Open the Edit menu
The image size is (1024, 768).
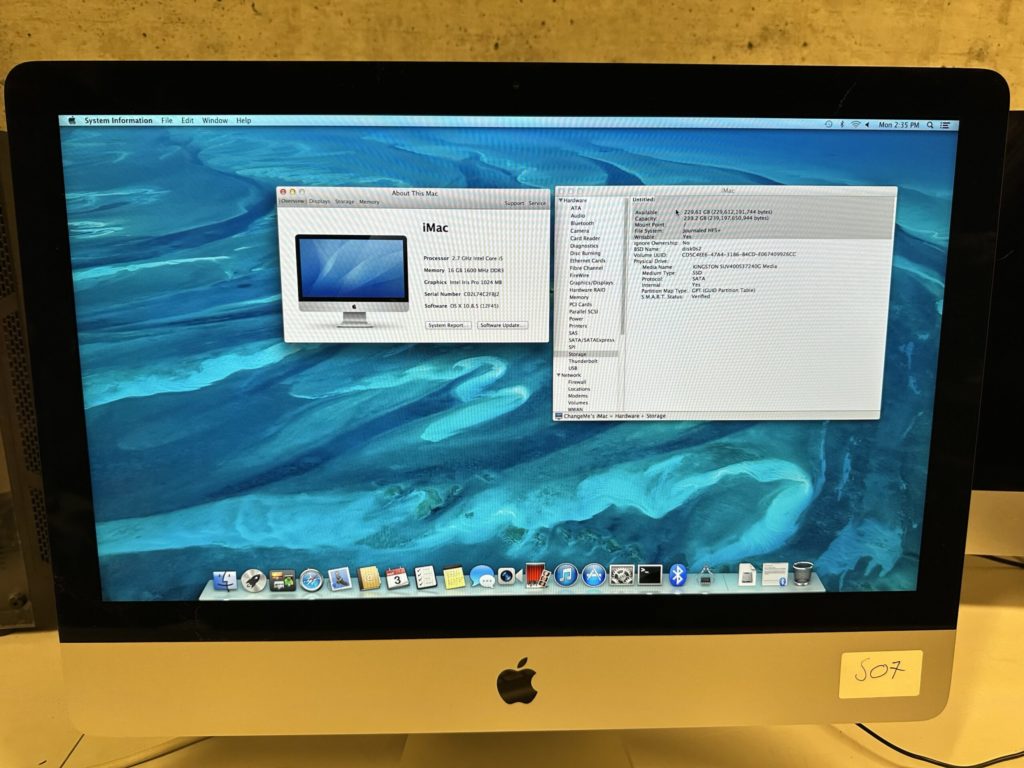pyautogui.click(x=187, y=120)
